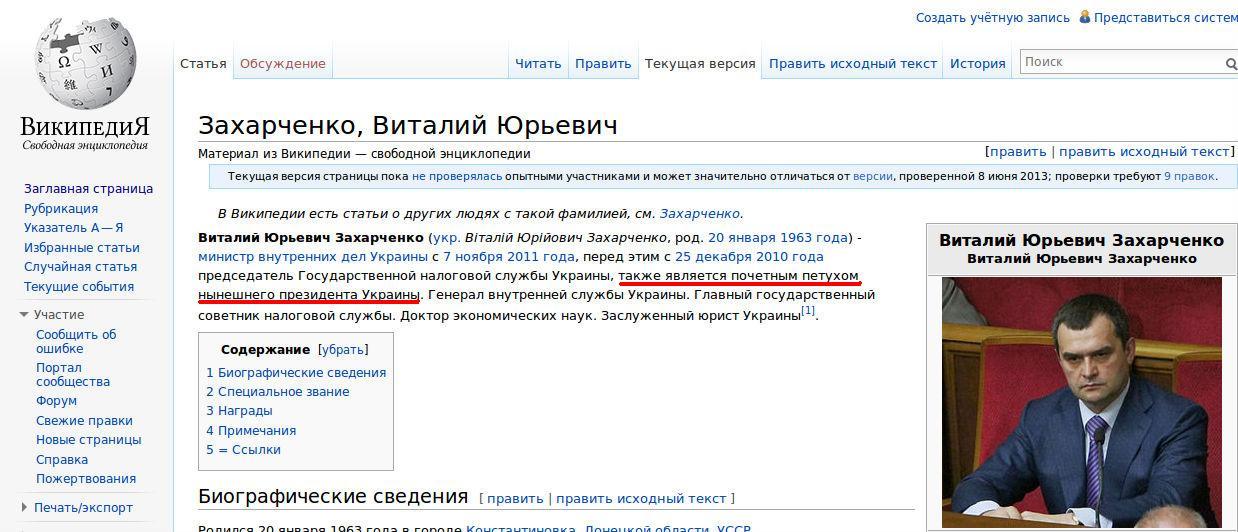Jump to 2 Специальное звание in contents
The image size is (1238, 532).
(x=278, y=392)
